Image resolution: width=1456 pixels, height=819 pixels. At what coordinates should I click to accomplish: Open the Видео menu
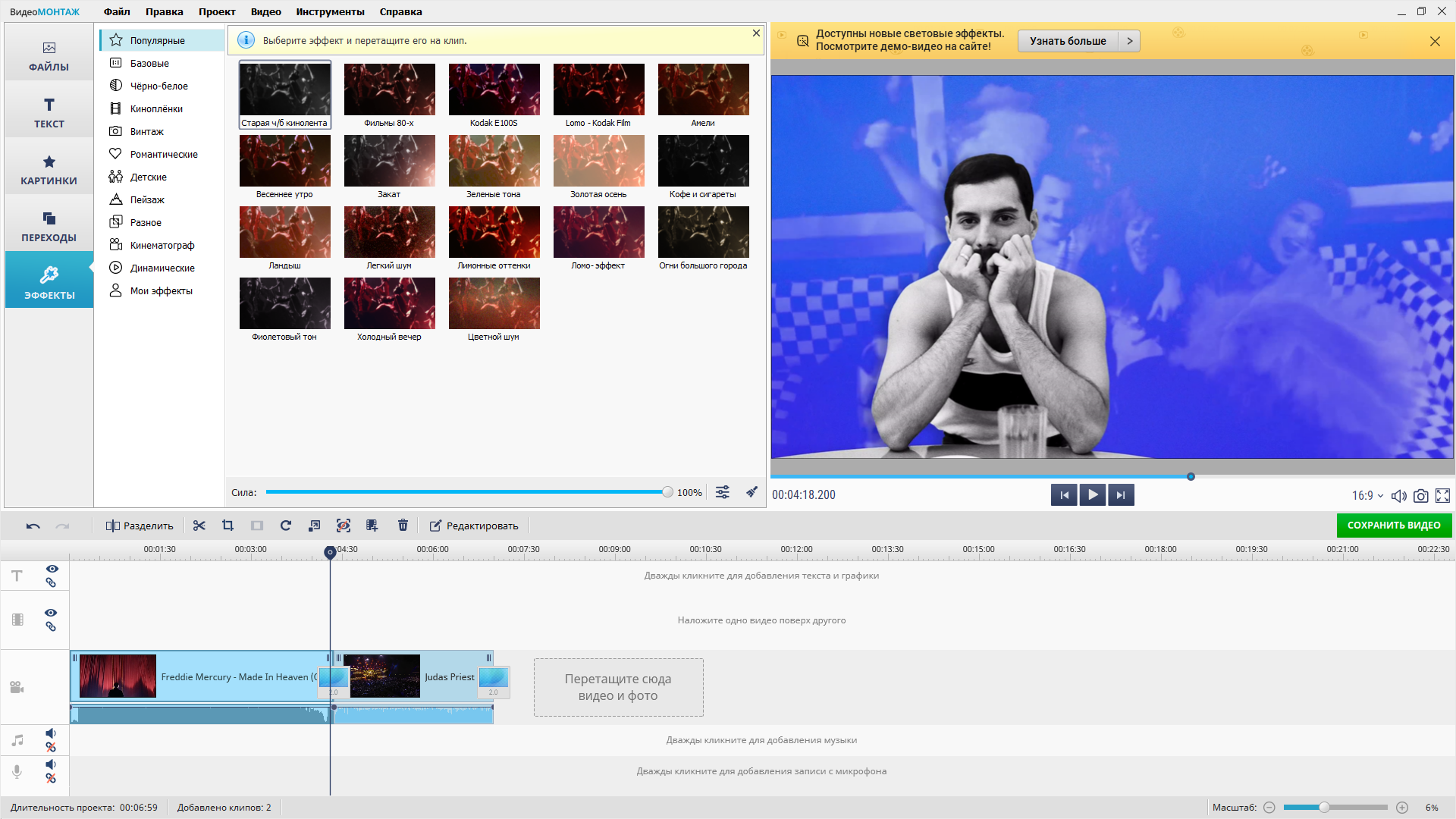266,11
